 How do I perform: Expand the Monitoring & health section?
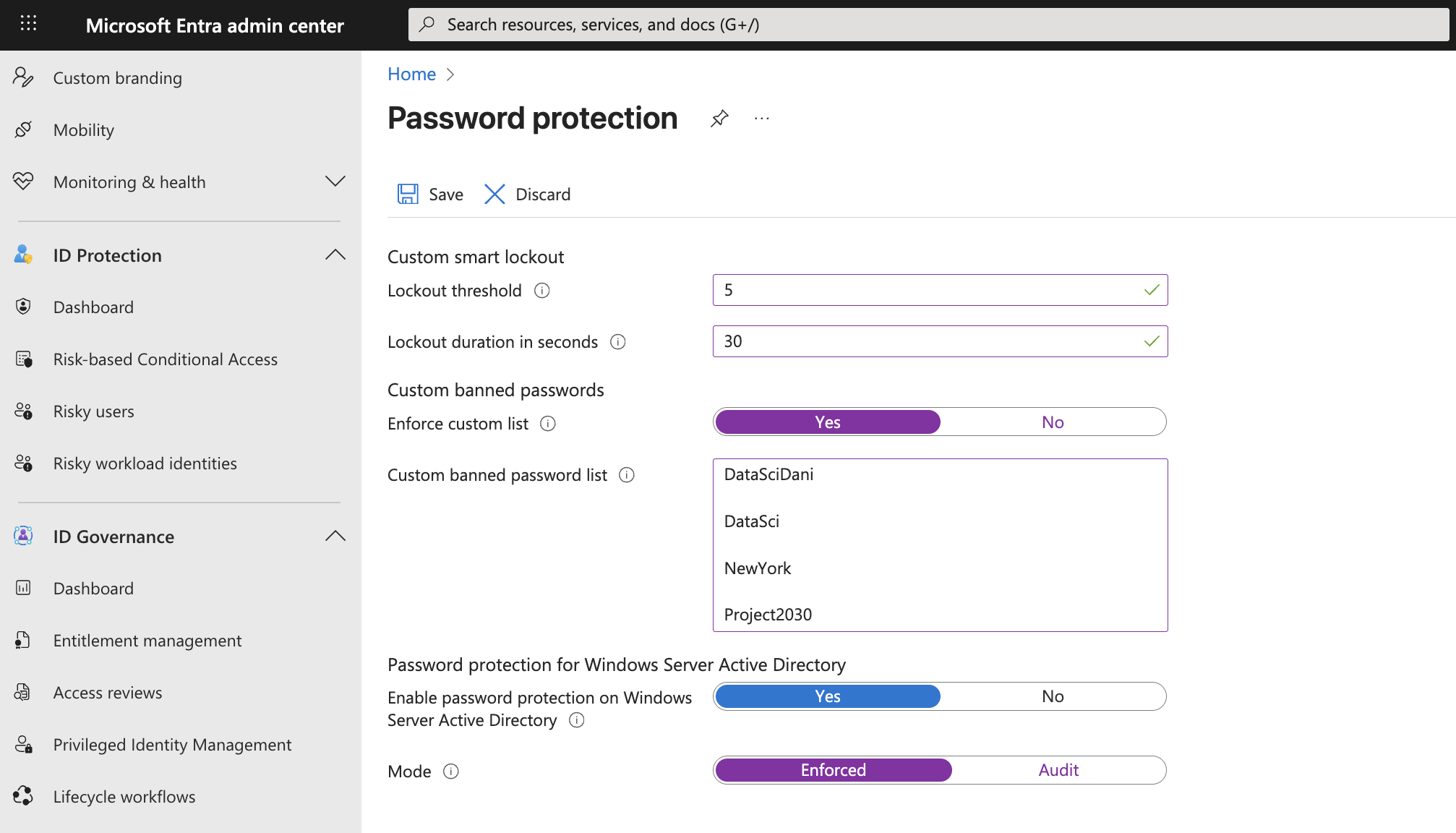tap(335, 181)
